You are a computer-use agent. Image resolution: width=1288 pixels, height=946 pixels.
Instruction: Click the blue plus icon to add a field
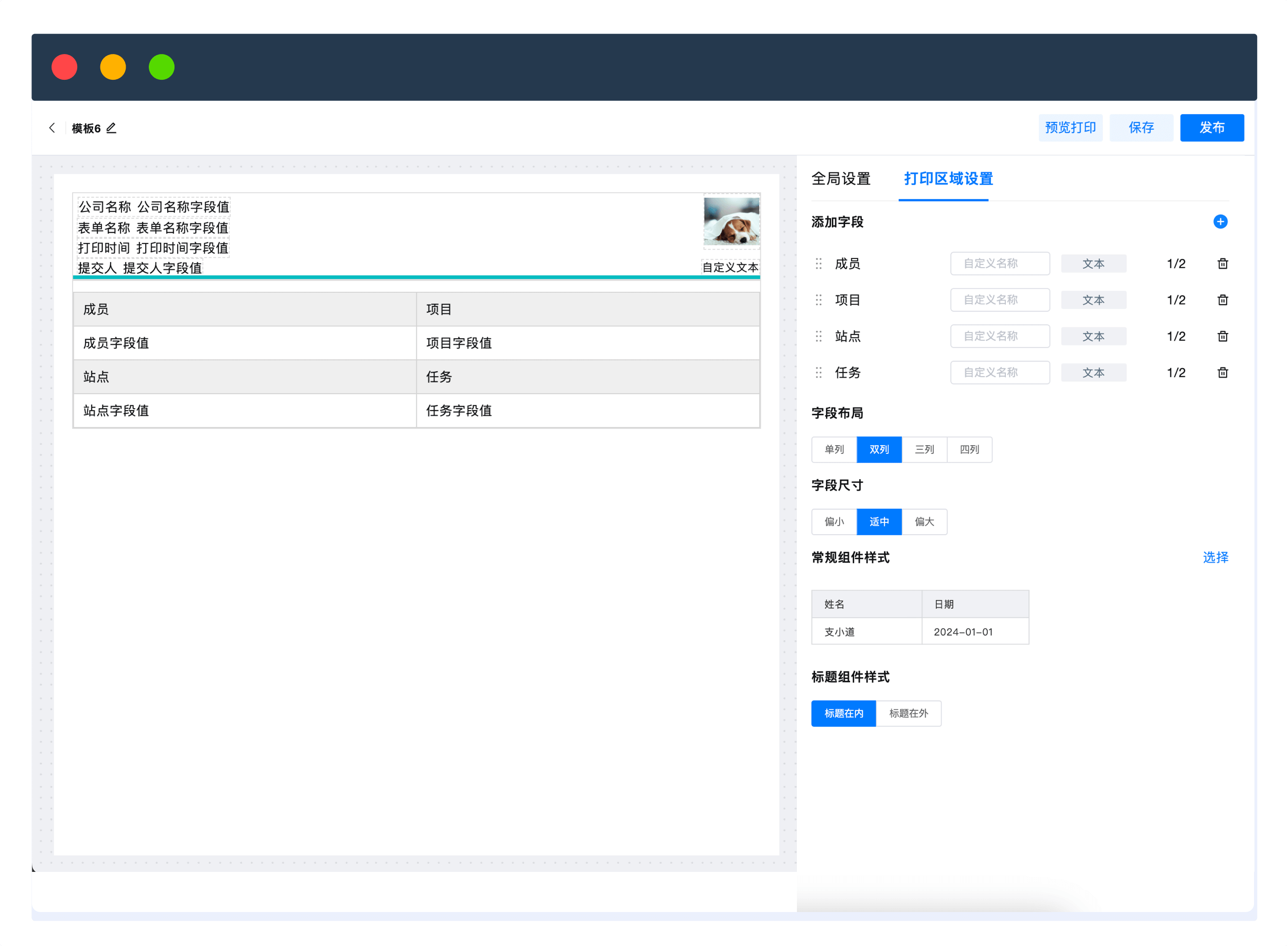click(x=1220, y=222)
